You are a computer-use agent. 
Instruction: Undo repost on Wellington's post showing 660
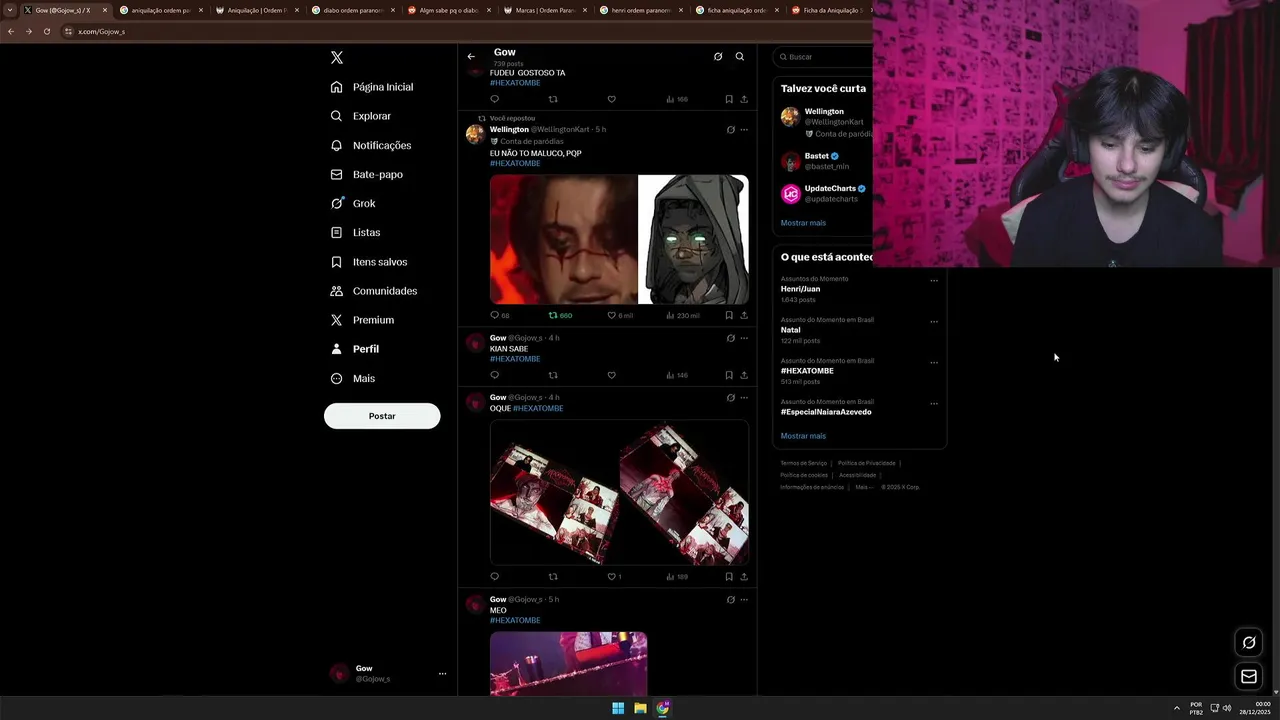pos(560,315)
